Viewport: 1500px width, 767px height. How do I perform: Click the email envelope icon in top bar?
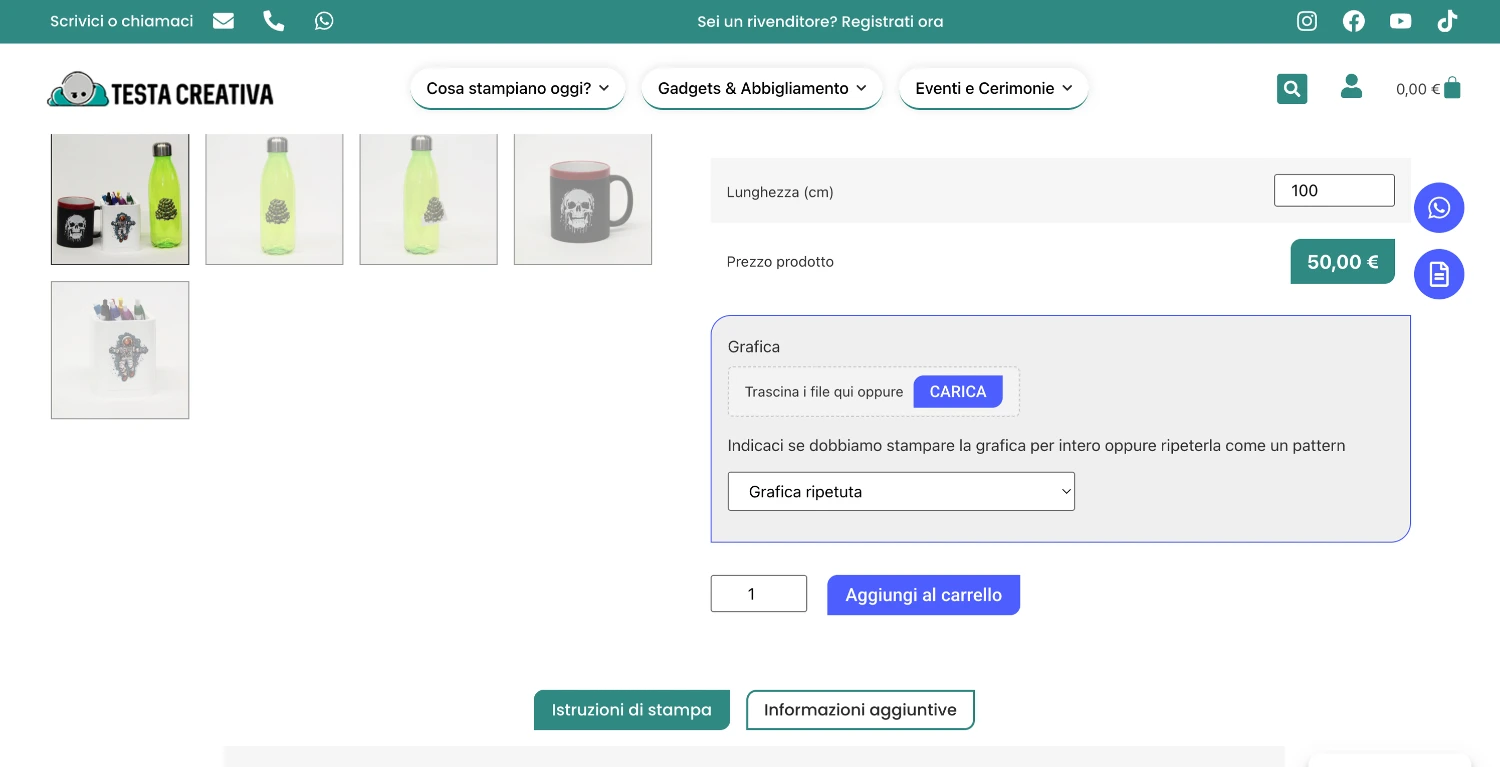click(x=224, y=21)
